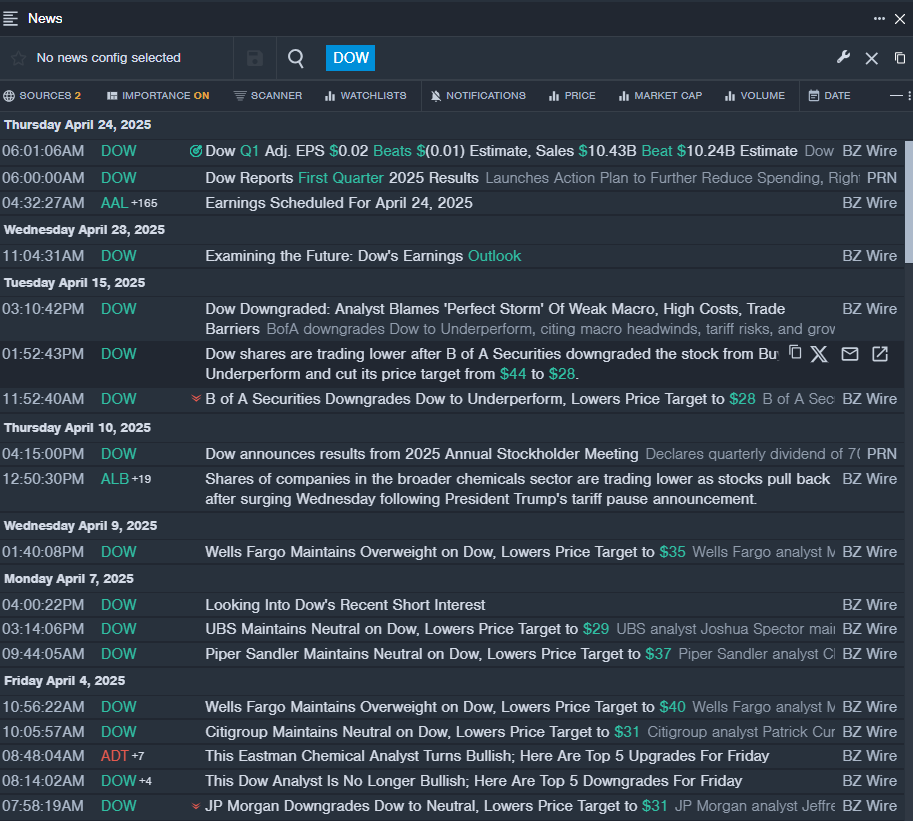The height and width of the screenshot is (821, 913).
Task: Click the ADT ticker symbol
Action: [115, 756]
